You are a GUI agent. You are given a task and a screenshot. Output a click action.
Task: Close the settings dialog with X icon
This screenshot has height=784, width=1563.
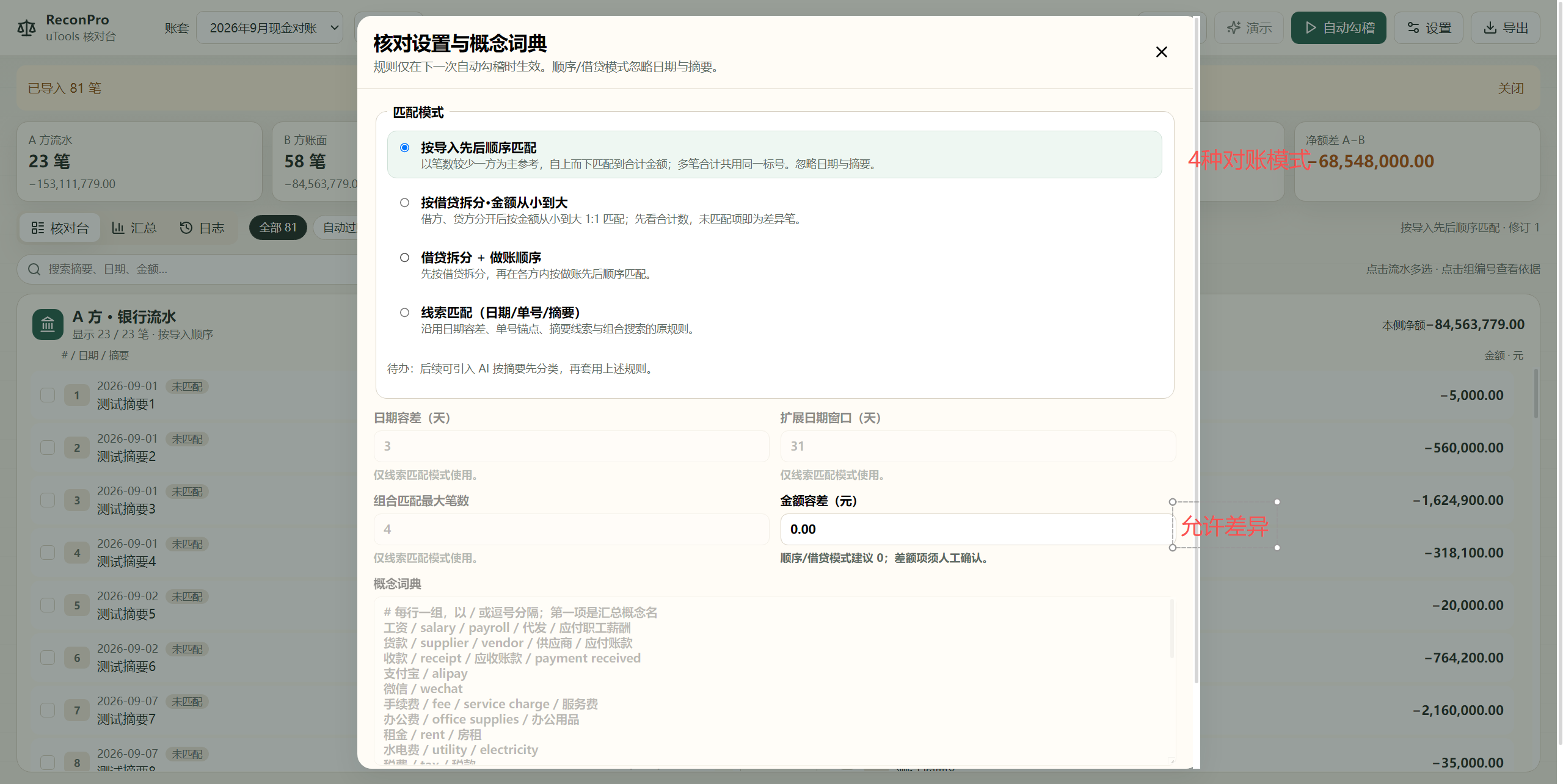click(1161, 52)
